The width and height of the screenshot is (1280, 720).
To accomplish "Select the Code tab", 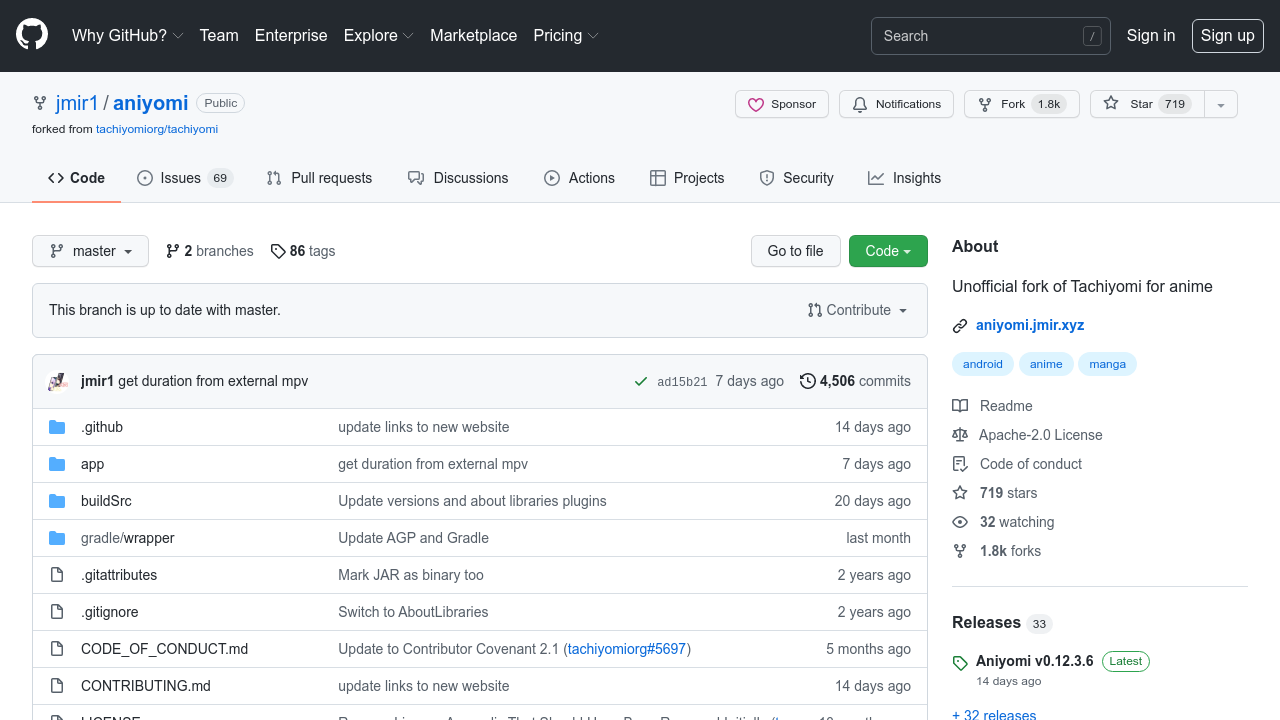I will click(x=76, y=178).
